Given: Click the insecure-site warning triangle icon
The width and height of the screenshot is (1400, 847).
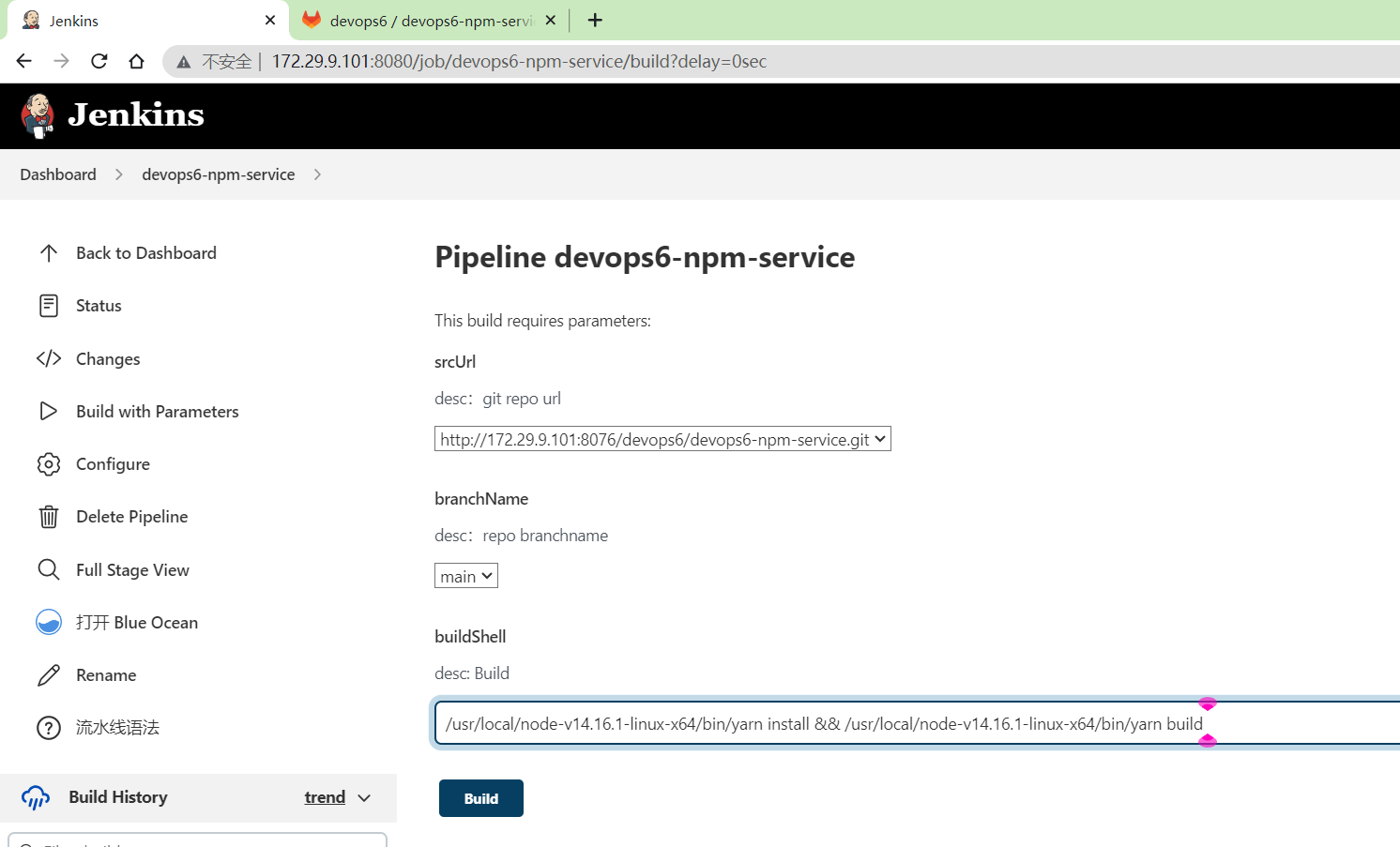Looking at the screenshot, I should [x=184, y=62].
